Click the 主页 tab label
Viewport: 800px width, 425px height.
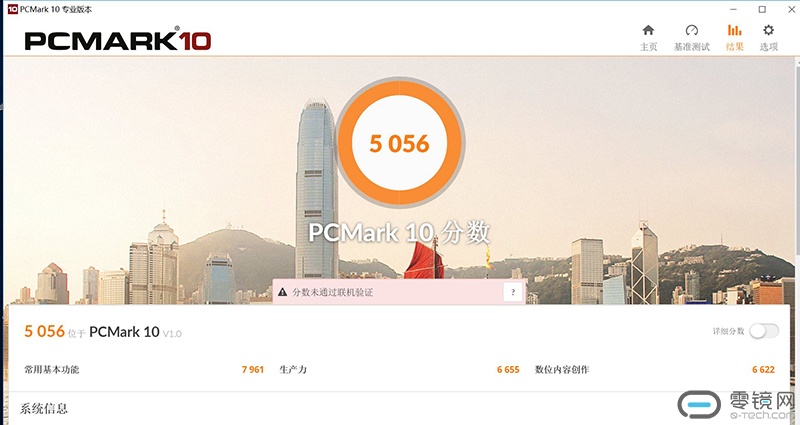[x=648, y=47]
